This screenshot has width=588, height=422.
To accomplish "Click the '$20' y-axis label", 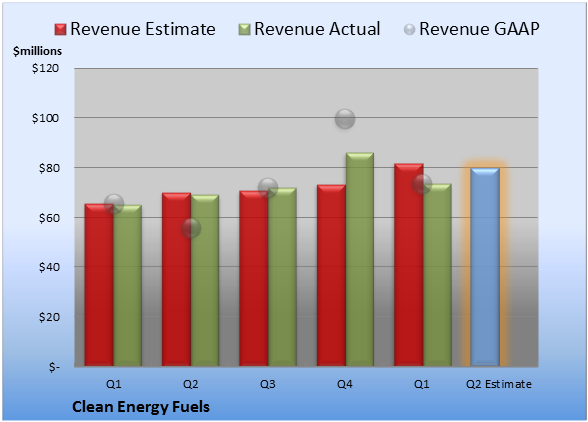I will 49,317.
